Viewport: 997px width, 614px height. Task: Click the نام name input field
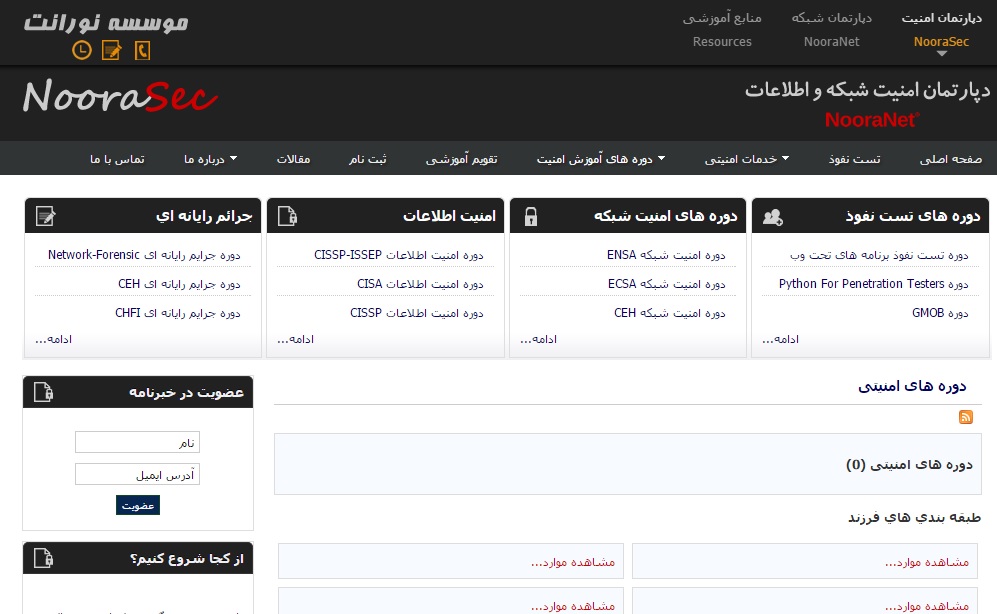(x=137, y=442)
